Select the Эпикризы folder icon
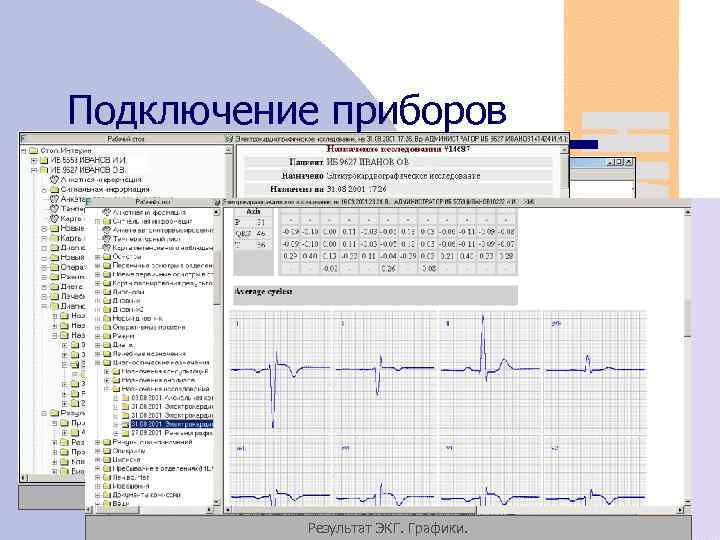Screen dimensions: 720x540 point(107,451)
